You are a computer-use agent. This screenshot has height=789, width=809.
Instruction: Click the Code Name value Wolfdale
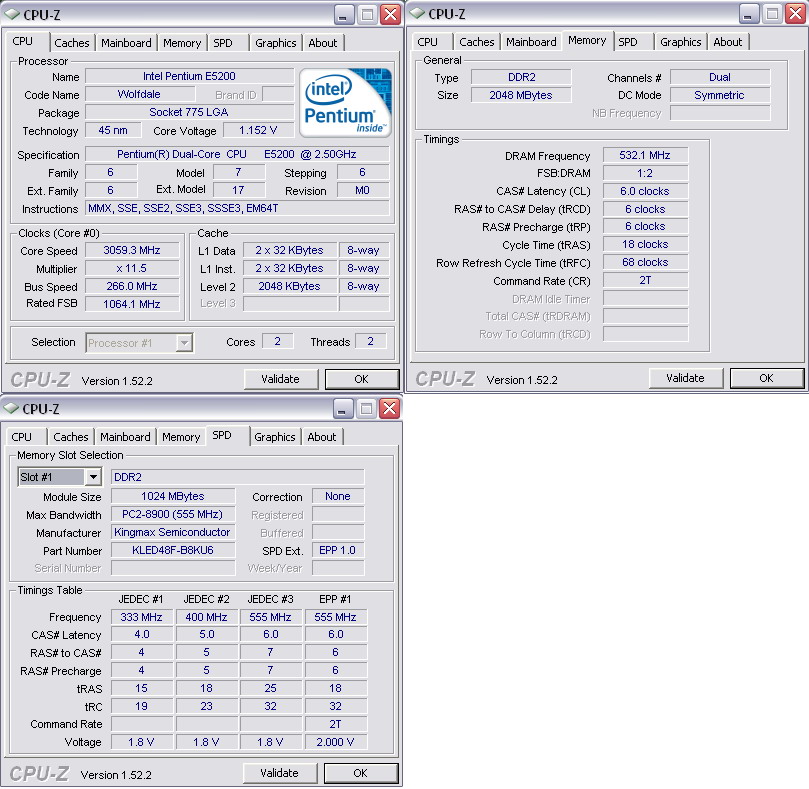pyautogui.click(x=140, y=94)
